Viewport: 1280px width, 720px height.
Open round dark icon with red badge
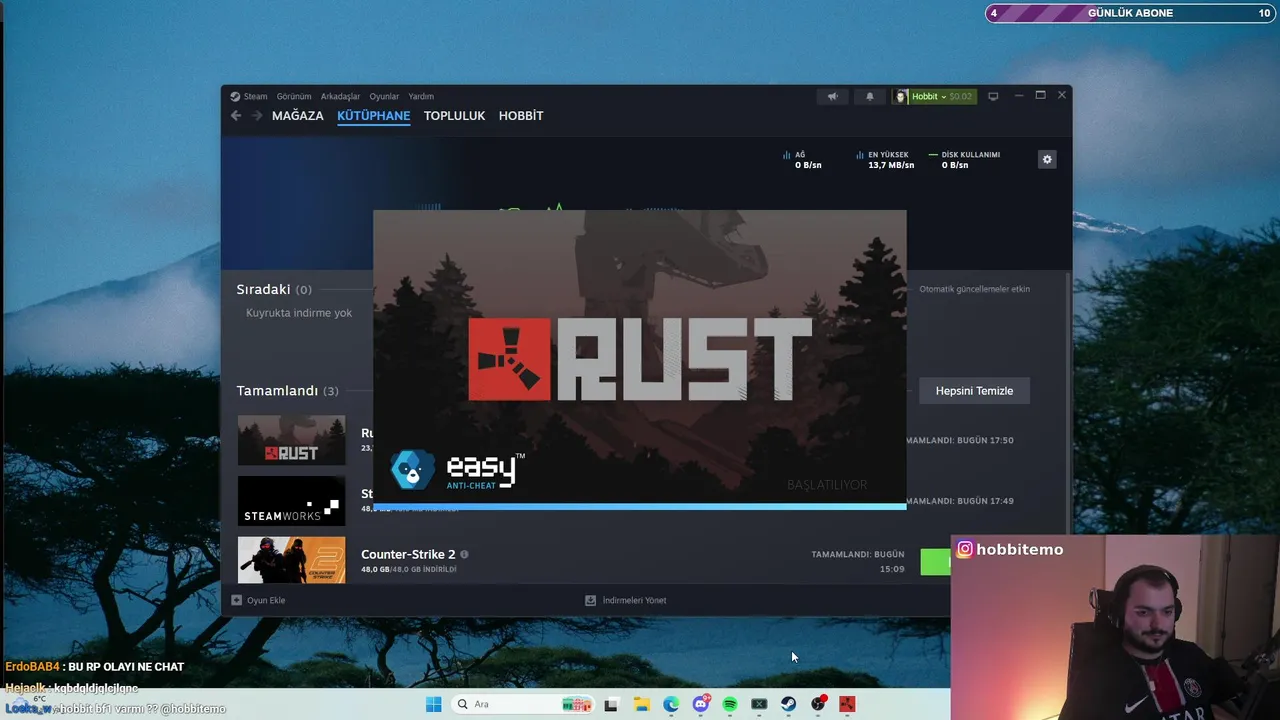(818, 704)
